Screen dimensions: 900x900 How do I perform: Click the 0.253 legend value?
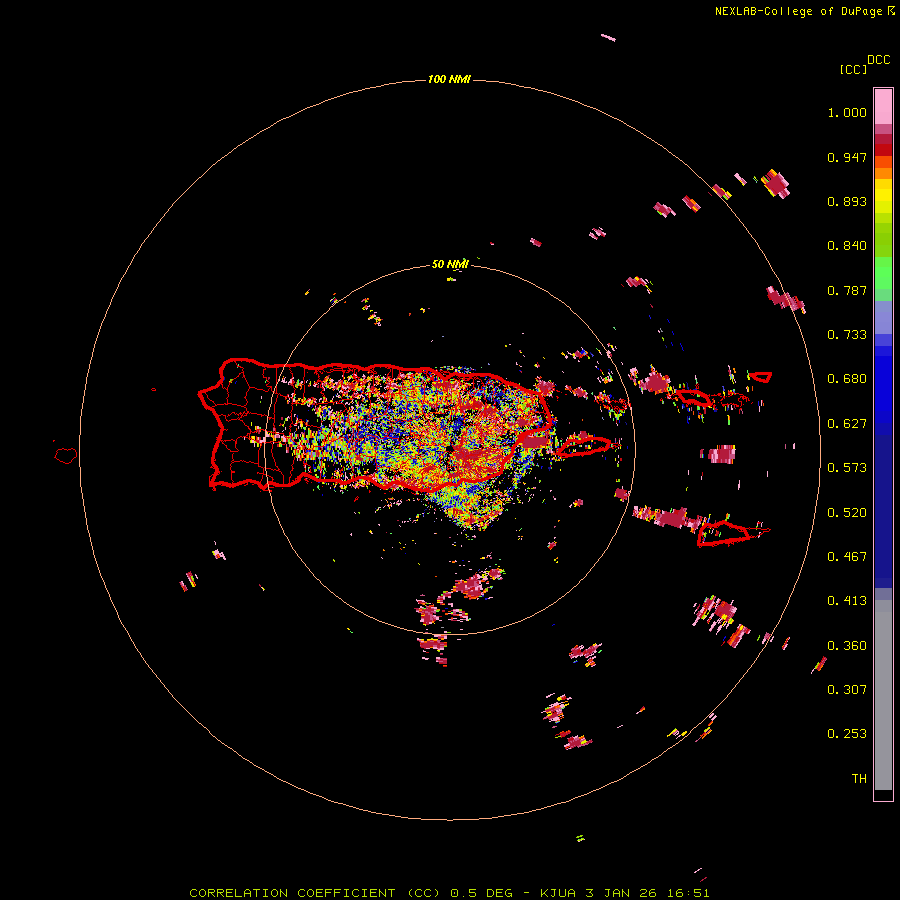847,734
